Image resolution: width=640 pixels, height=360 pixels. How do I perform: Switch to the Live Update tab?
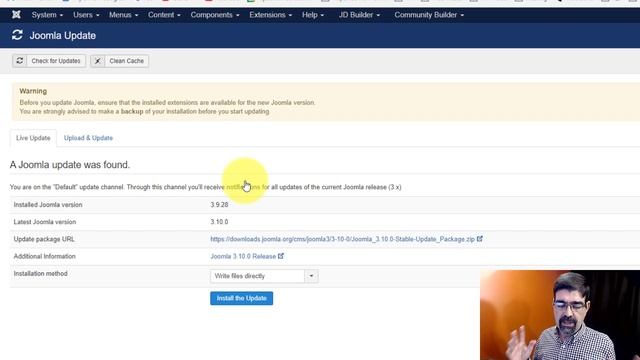33,138
